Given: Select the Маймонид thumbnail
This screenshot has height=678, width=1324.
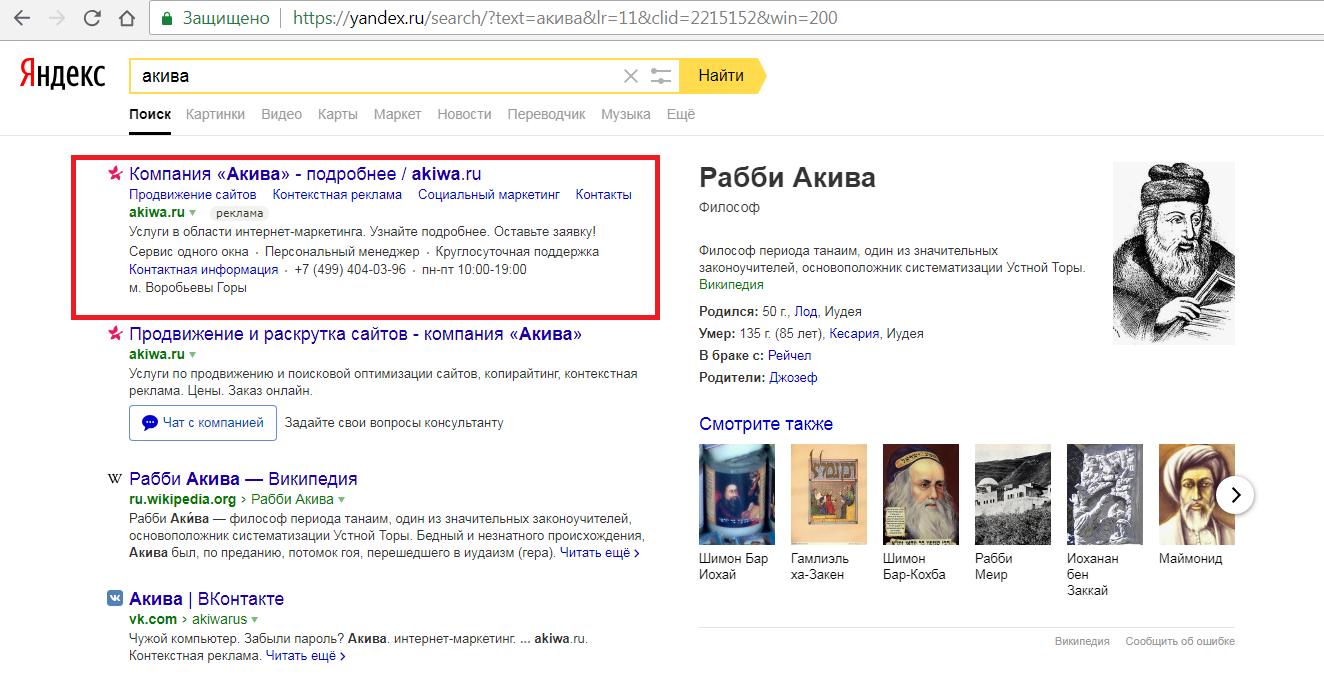Looking at the screenshot, I should [x=1190, y=494].
